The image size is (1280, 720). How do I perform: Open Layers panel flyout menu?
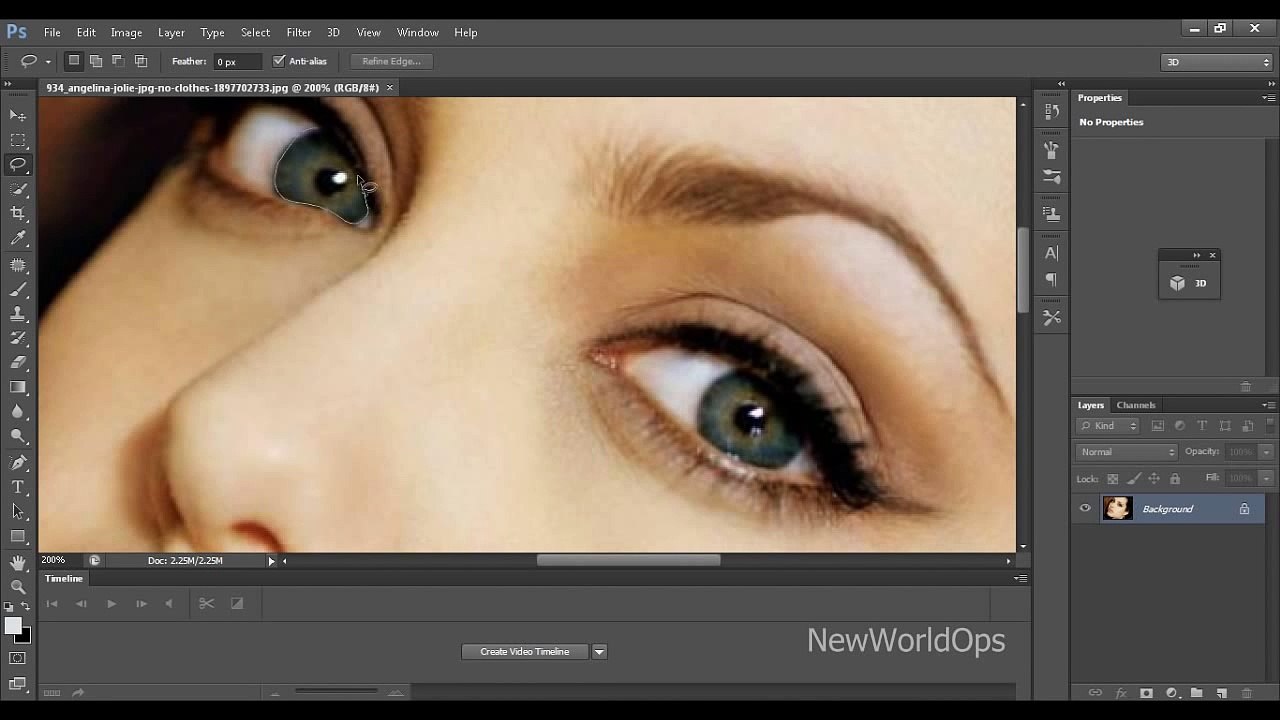click(x=1268, y=405)
